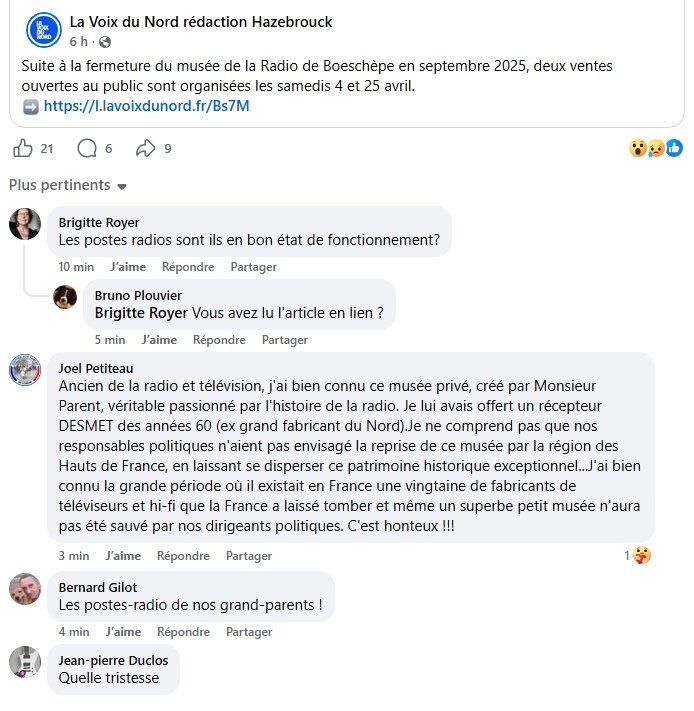Click the thumbs-up Like icon on post
This screenshot has height=711, width=694.
click(22, 149)
